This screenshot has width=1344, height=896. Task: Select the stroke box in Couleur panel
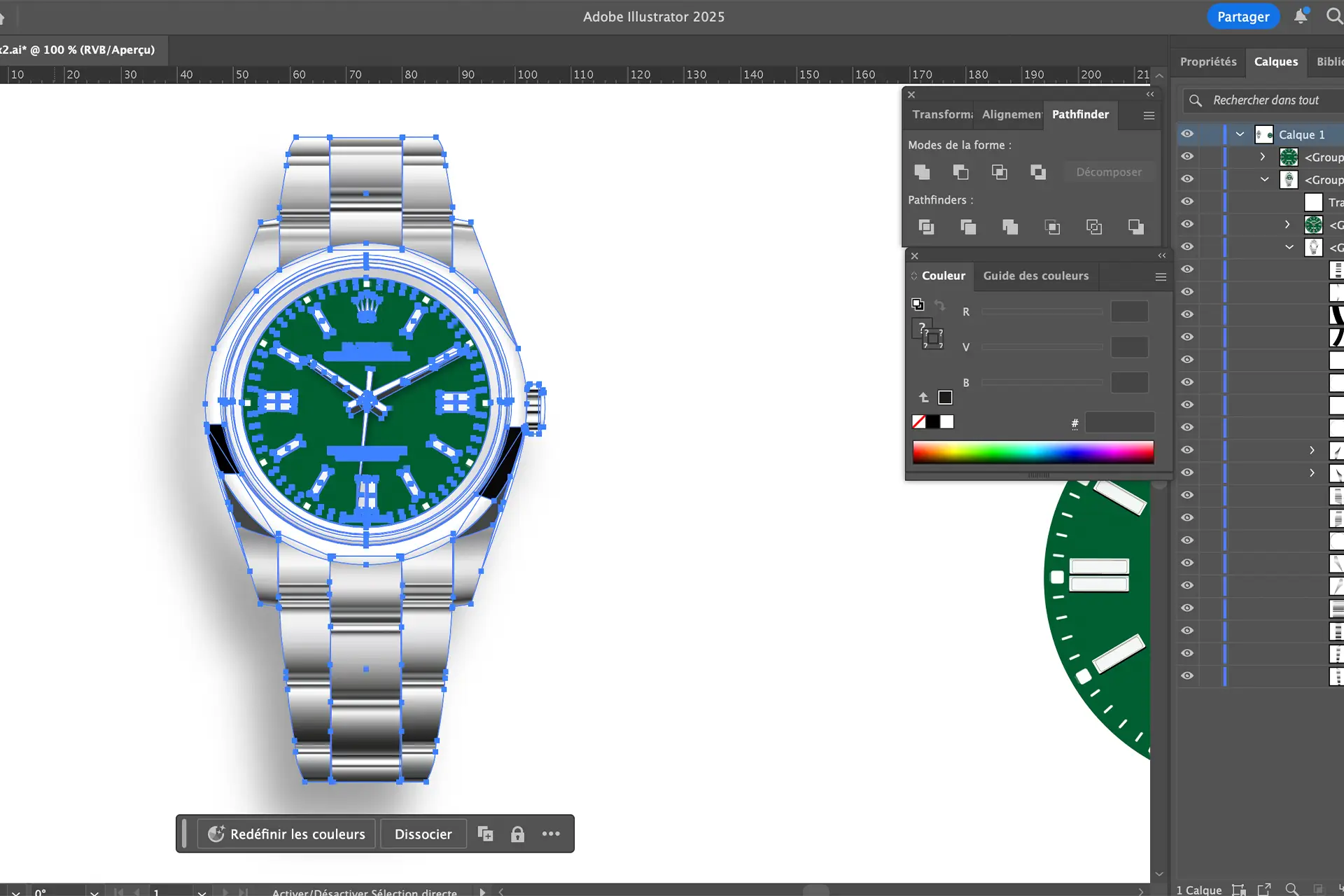tap(934, 339)
